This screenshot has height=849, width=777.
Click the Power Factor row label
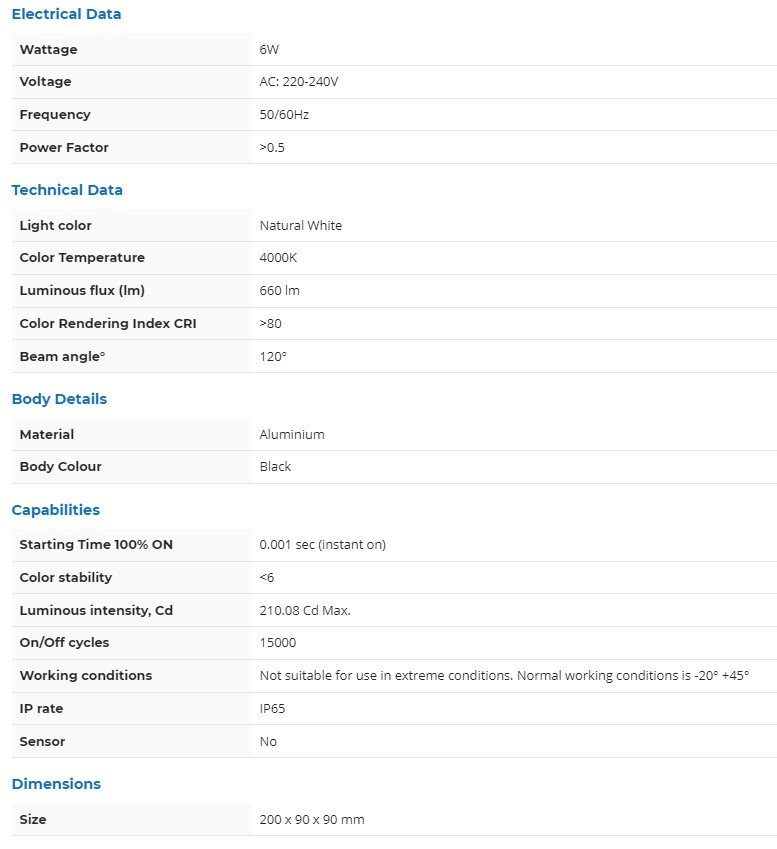click(x=64, y=148)
